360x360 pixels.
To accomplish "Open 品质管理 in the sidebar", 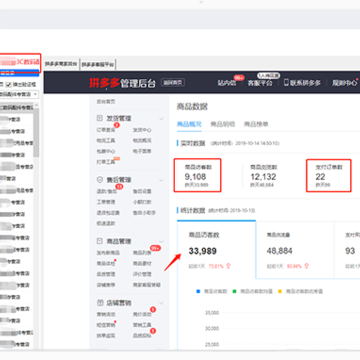I will [106, 274].
